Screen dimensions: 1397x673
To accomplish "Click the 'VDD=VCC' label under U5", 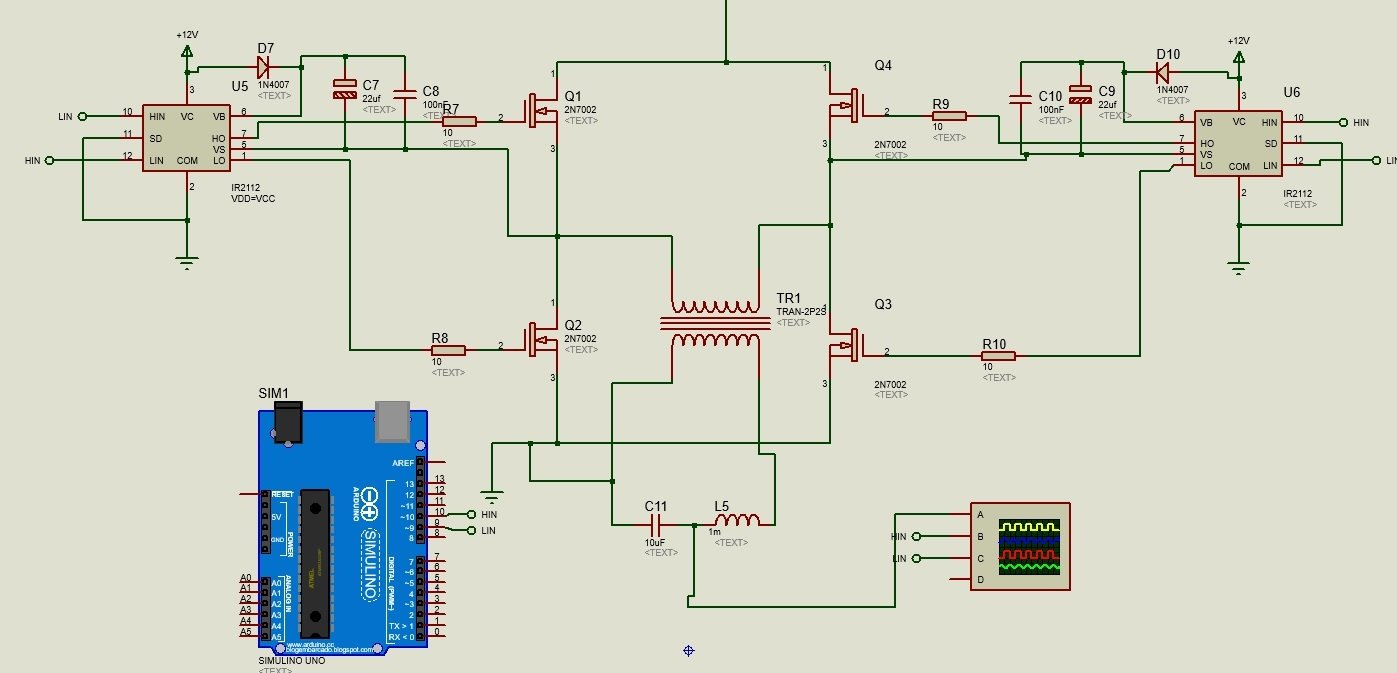I will click(252, 200).
